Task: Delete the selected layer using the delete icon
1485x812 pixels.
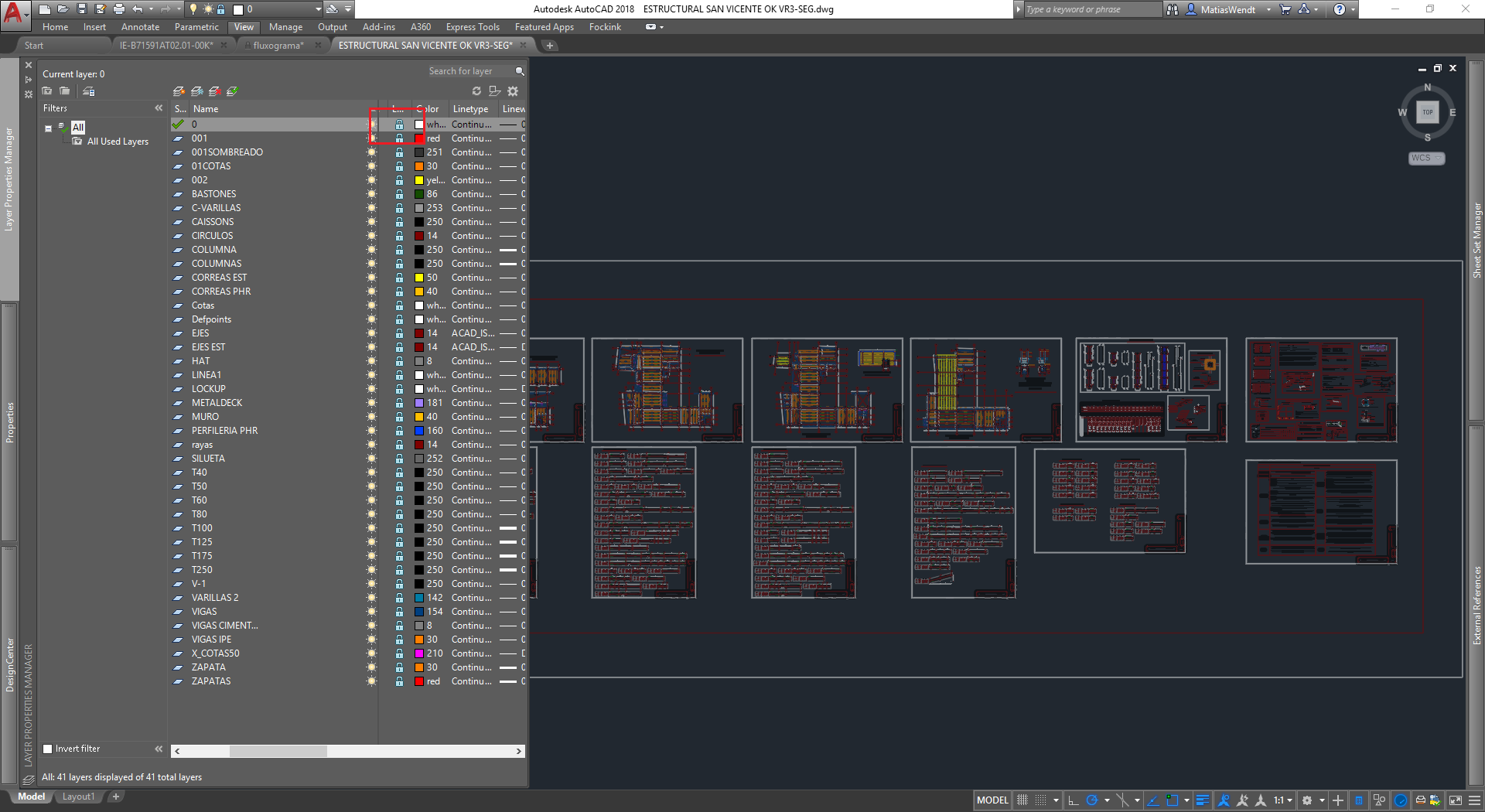Action: (215, 90)
